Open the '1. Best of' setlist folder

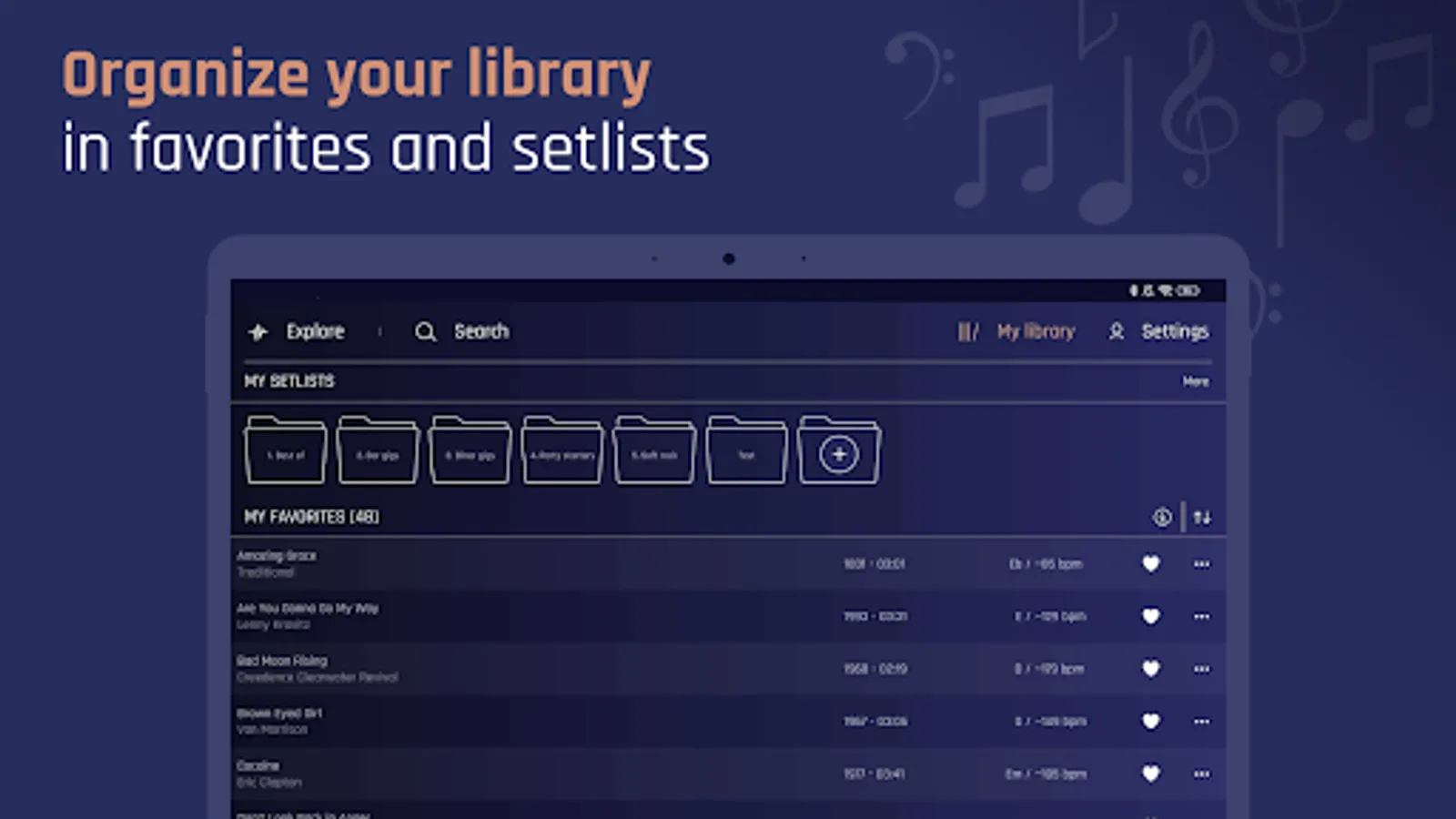tap(286, 450)
